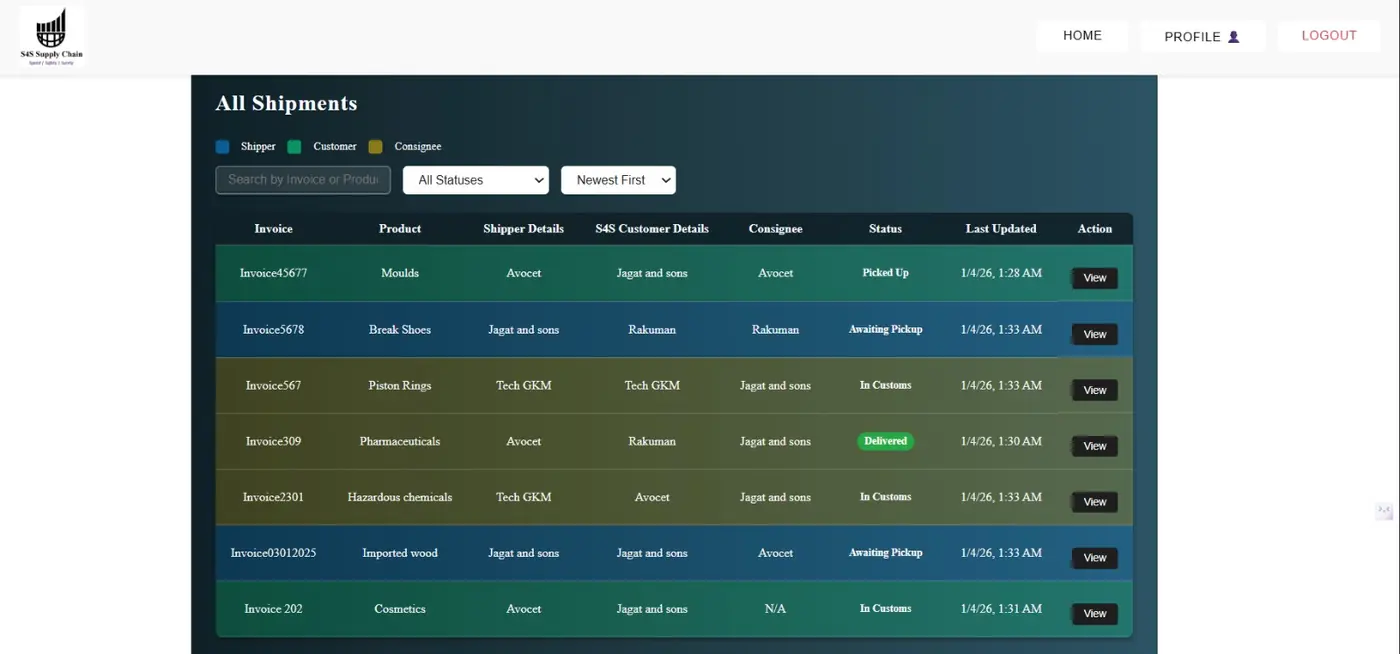Click In Customs status for Invoice 202
Screen dimensions: 1400x654
click(885, 609)
